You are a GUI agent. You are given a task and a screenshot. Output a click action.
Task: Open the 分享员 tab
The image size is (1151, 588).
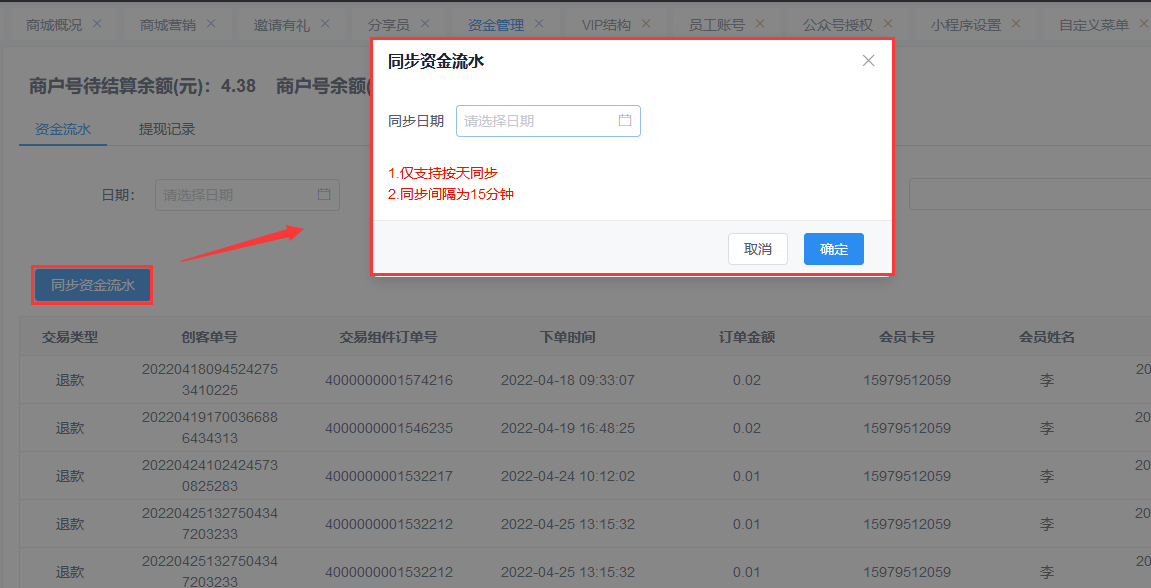pyautogui.click(x=389, y=26)
